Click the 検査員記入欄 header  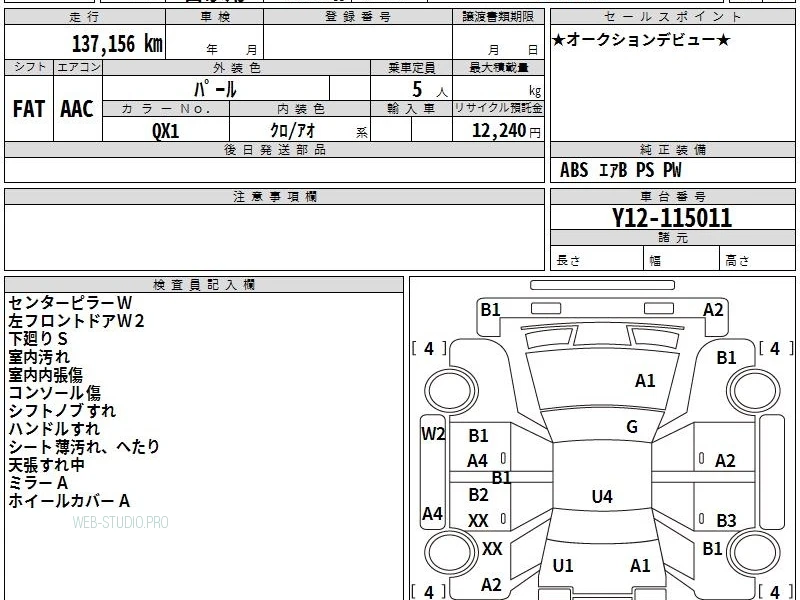204,285
